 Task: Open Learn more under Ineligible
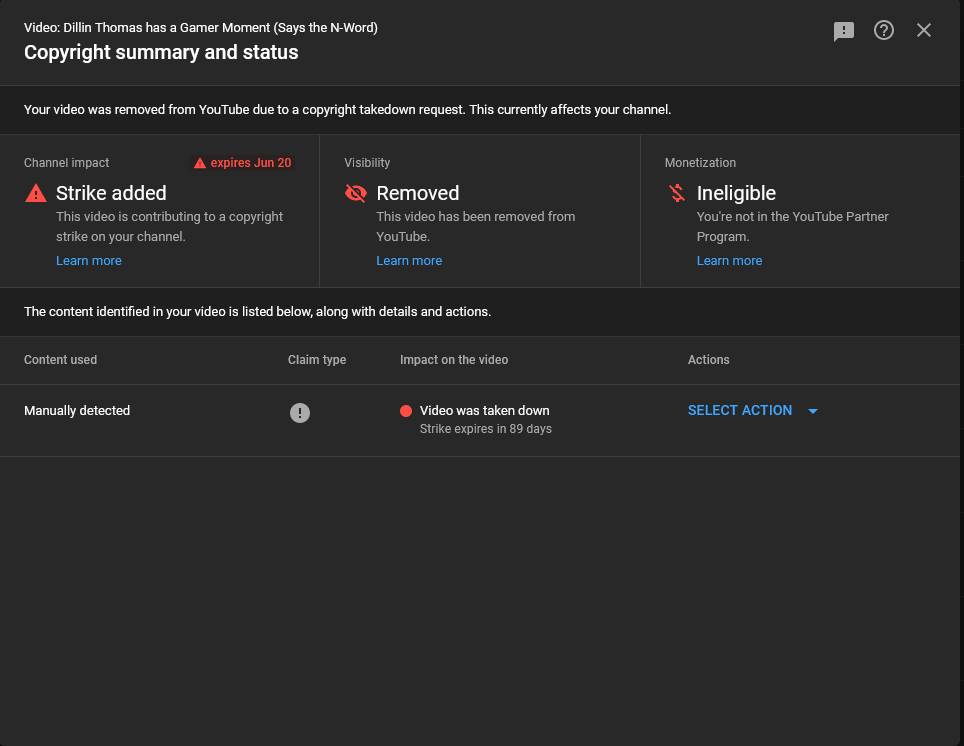[x=729, y=261]
